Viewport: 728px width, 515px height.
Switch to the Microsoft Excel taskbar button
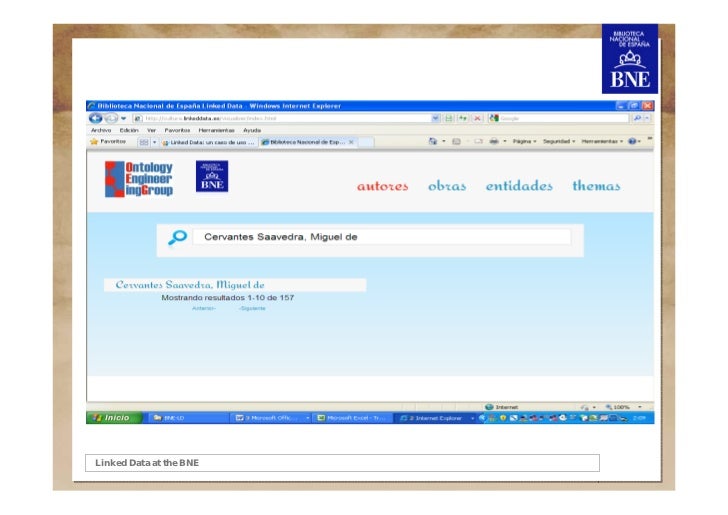point(352,418)
